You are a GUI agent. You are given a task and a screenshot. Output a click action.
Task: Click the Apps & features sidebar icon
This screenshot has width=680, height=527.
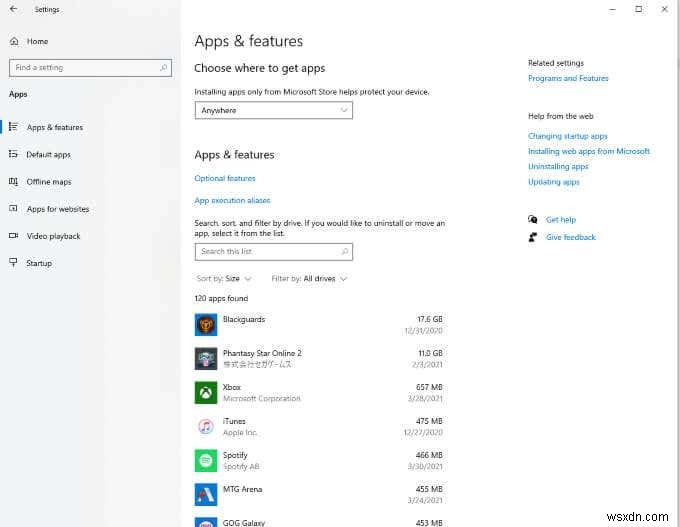click(x=13, y=127)
